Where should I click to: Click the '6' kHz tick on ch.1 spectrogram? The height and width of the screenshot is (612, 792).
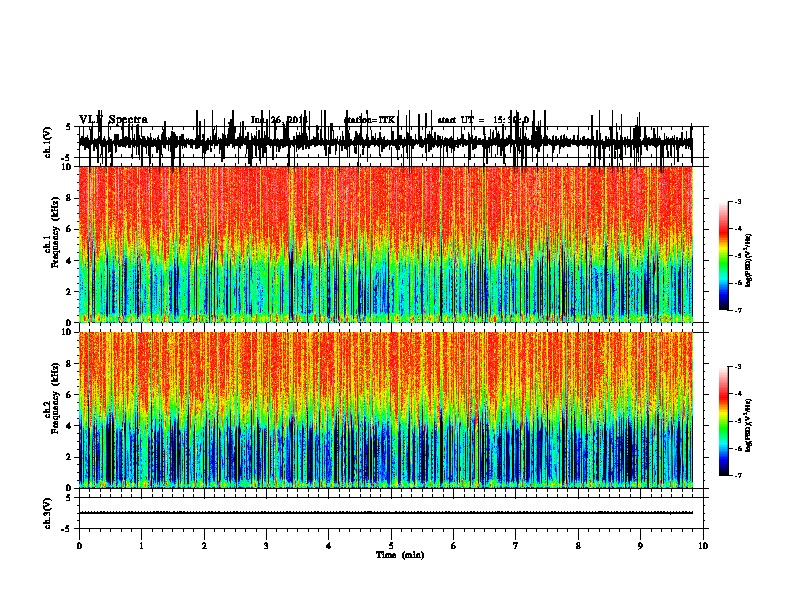[69, 229]
